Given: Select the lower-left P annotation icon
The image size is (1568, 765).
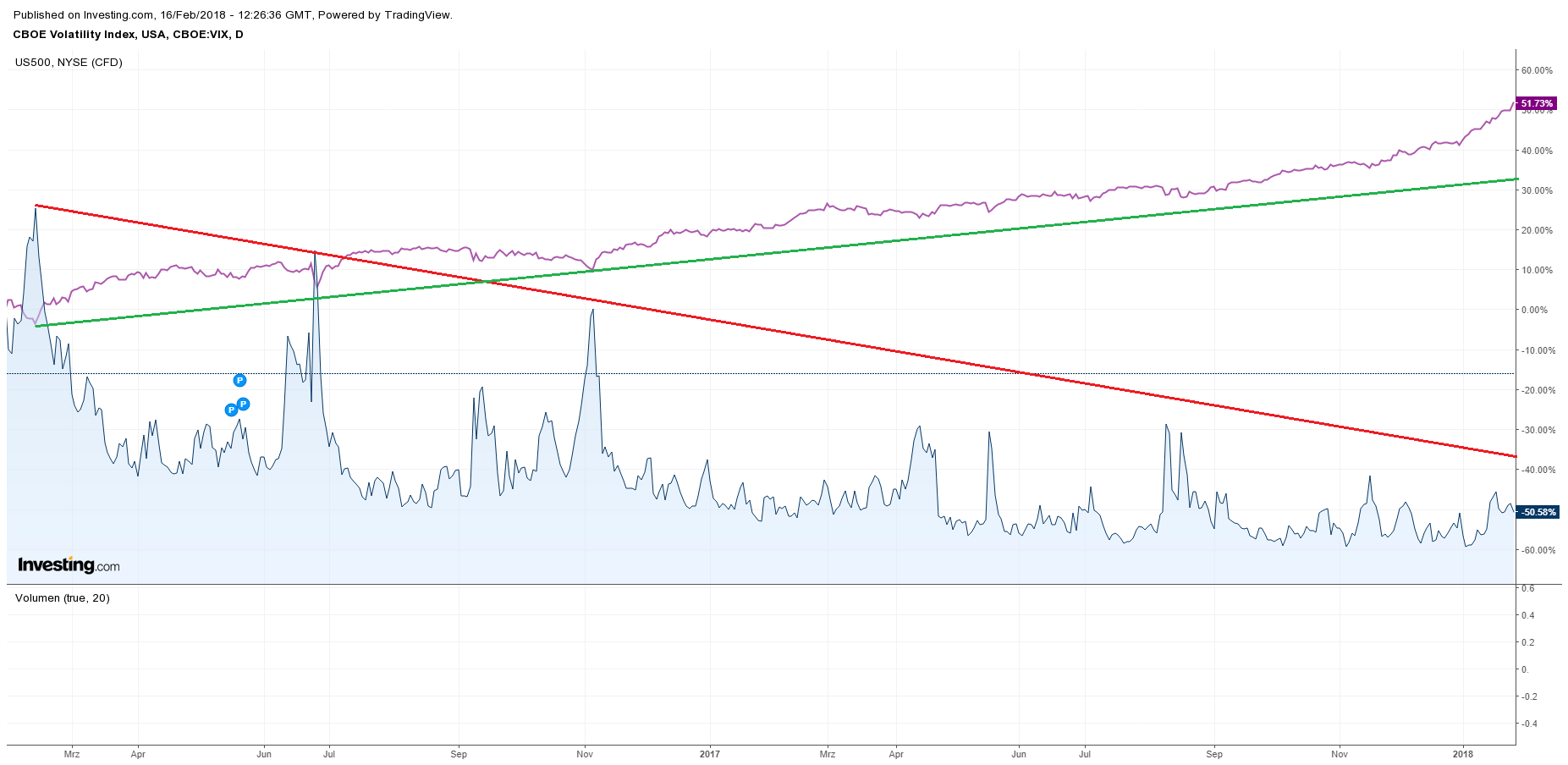Looking at the screenshot, I should click(x=229, y=410).
